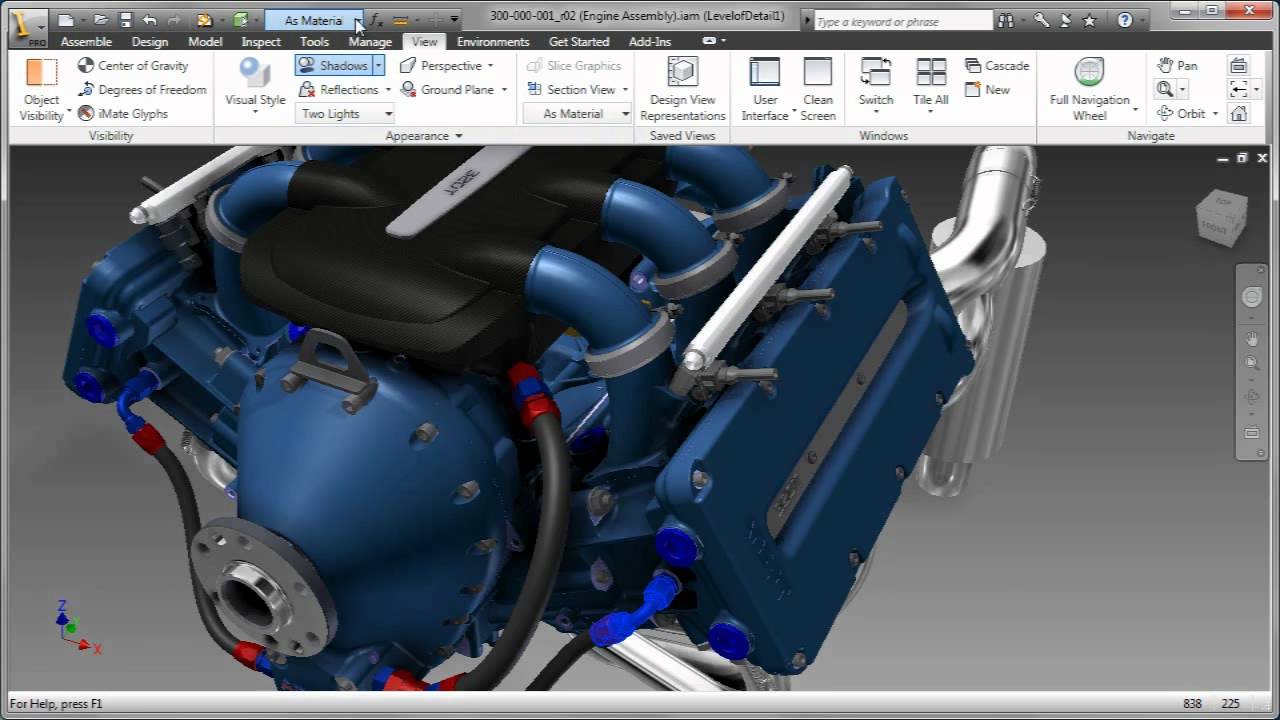Viewport: 1280px width, 720px height.
Task: Expand the Perspective dropdown arrow
Action: click(490, 66)
